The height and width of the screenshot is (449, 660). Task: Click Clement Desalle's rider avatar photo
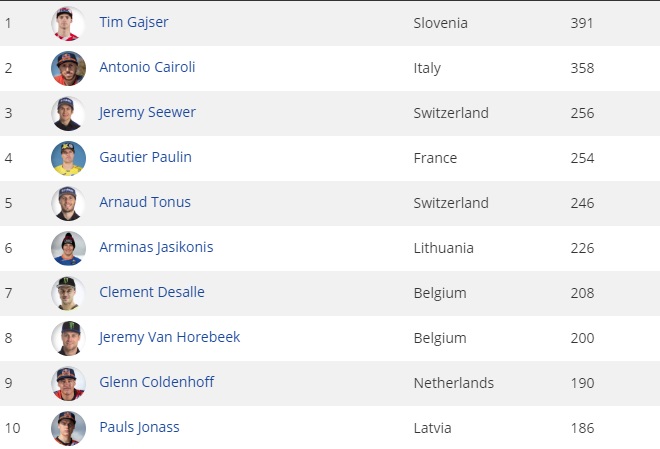68,293
